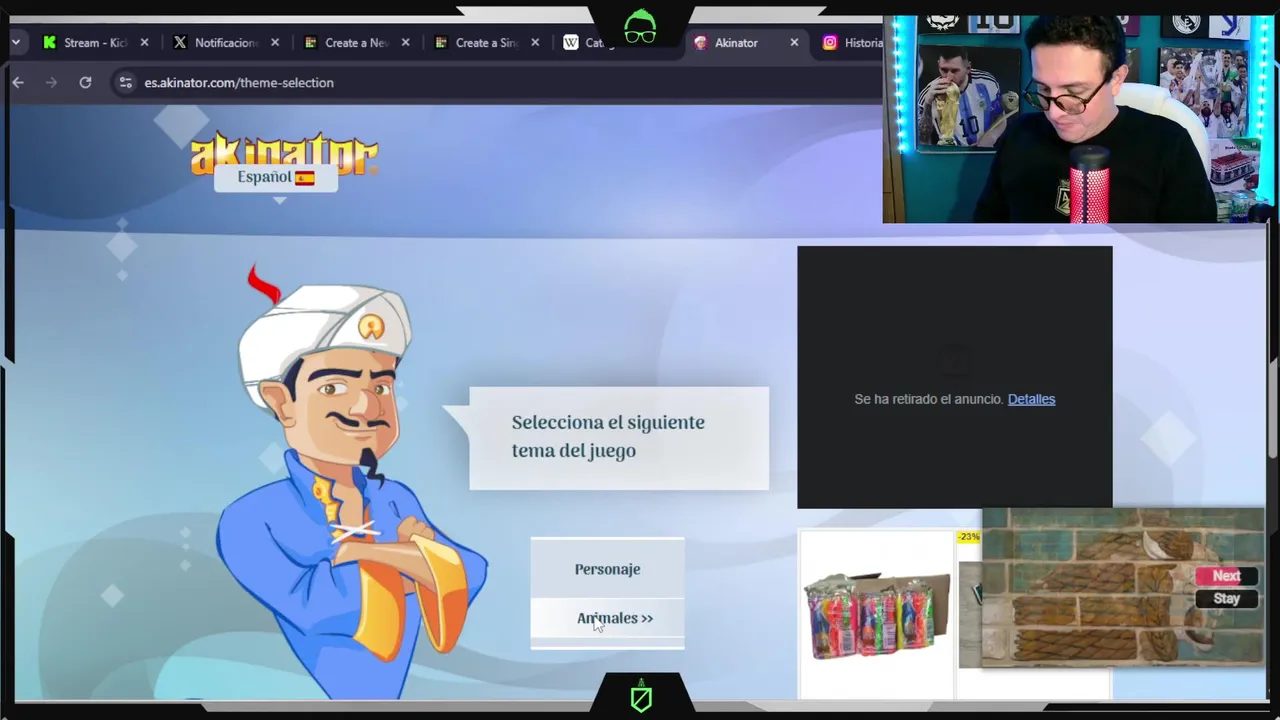Open the tab search dropdown arrow
This screenshot has width=1280, height=720.
click(15, 42)
